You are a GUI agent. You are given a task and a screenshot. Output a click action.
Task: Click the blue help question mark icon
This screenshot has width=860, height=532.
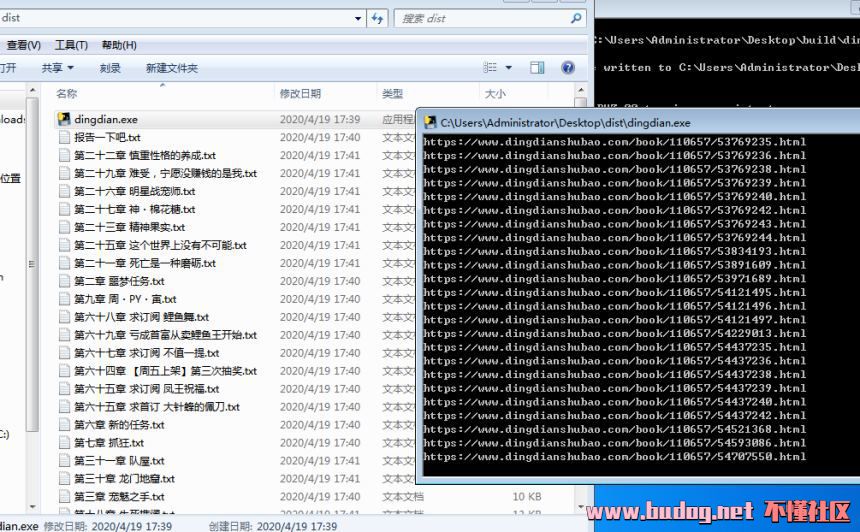568,67
